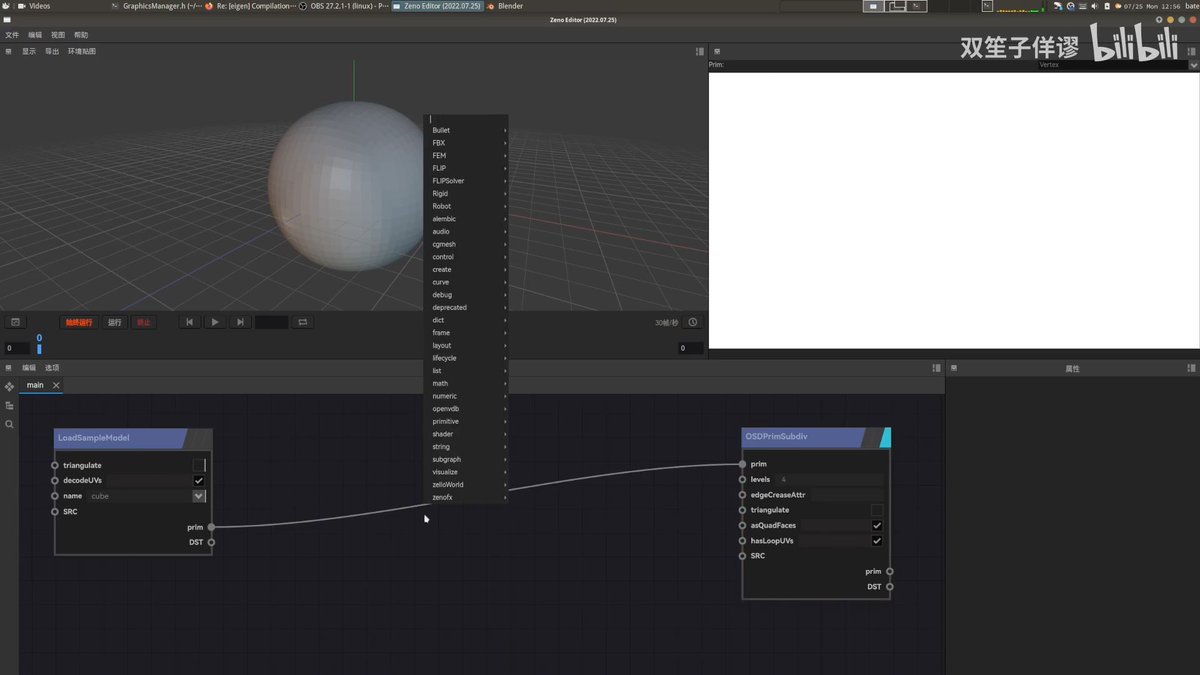Jump to the first frame in timeline
1200x675 pixels.
(x=190, y=322)
